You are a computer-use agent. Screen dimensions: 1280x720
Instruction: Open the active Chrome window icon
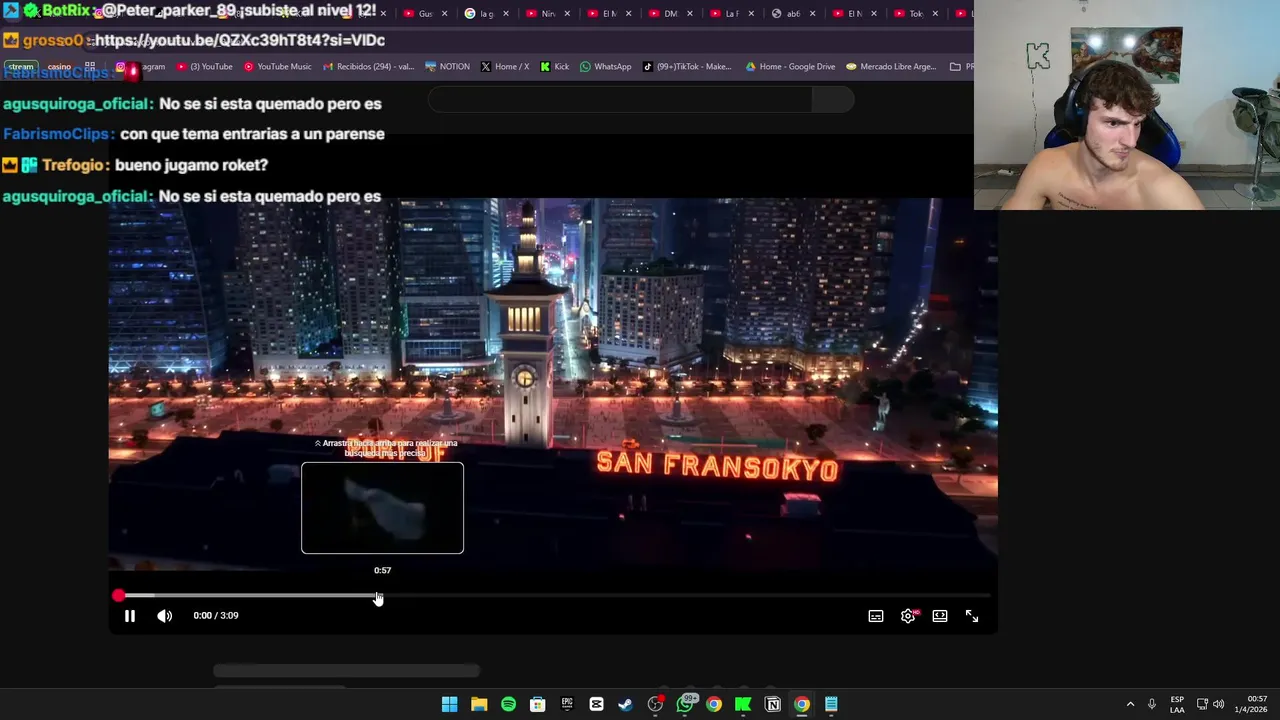[801, 704]
